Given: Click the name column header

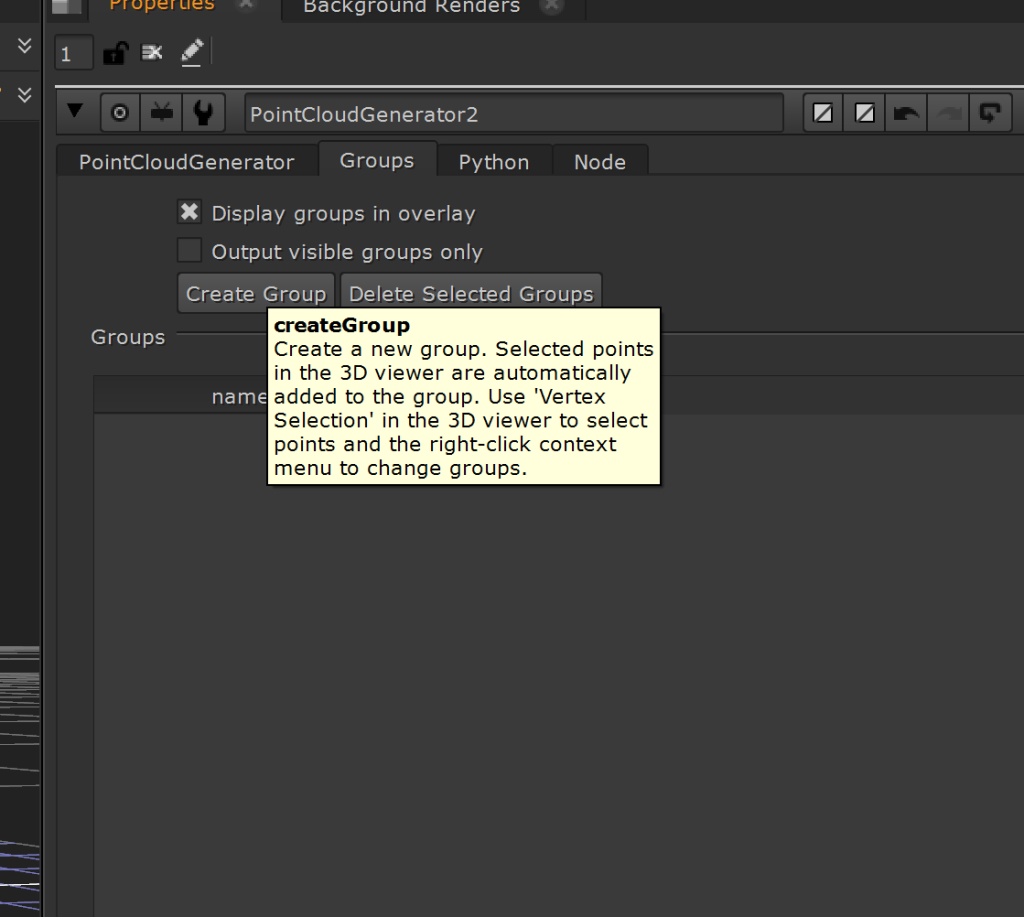Looking at the screenshot, I should [239, 396].
